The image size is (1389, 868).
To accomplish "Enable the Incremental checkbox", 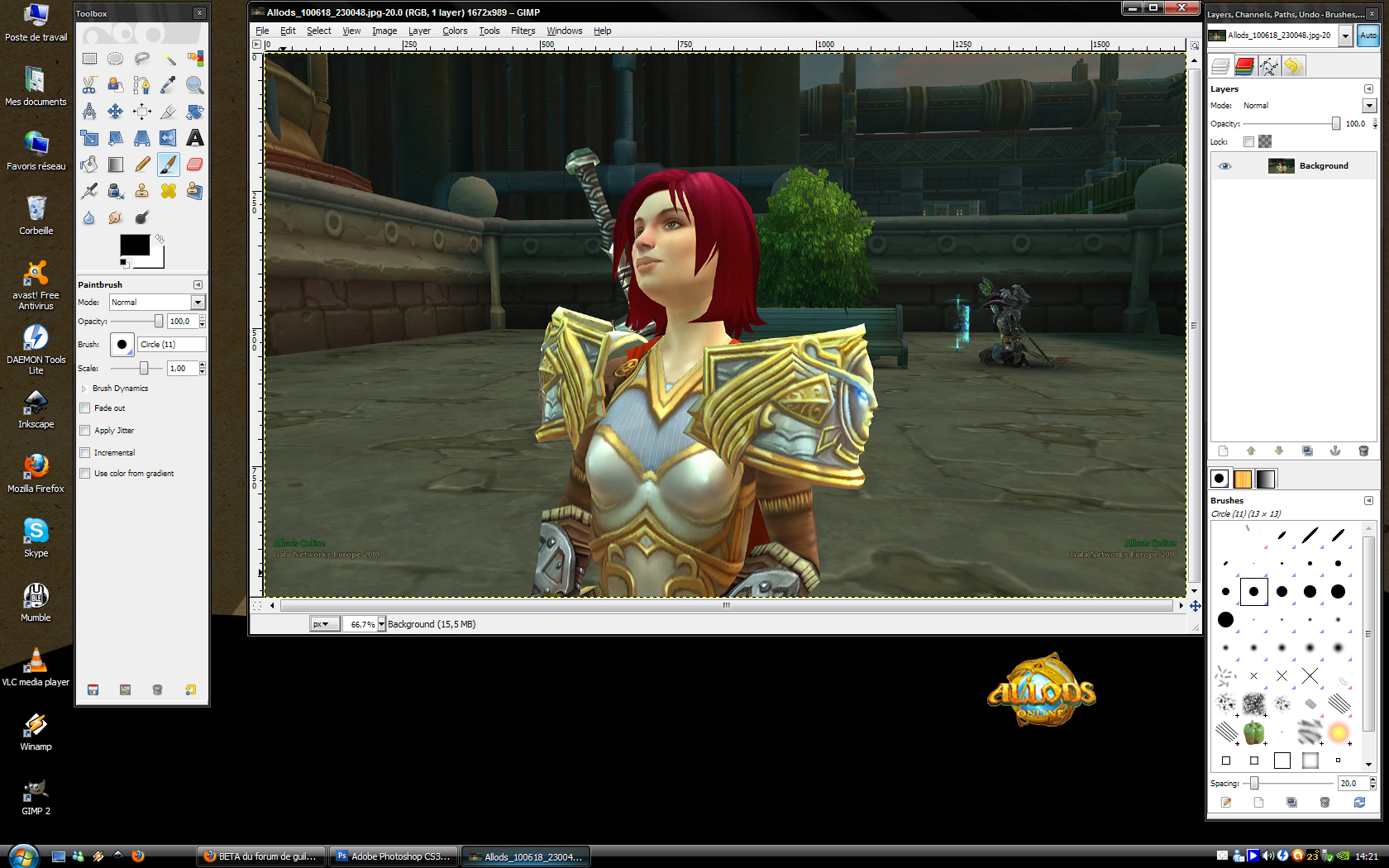I will pyautogui.click(x=85, y=453).
